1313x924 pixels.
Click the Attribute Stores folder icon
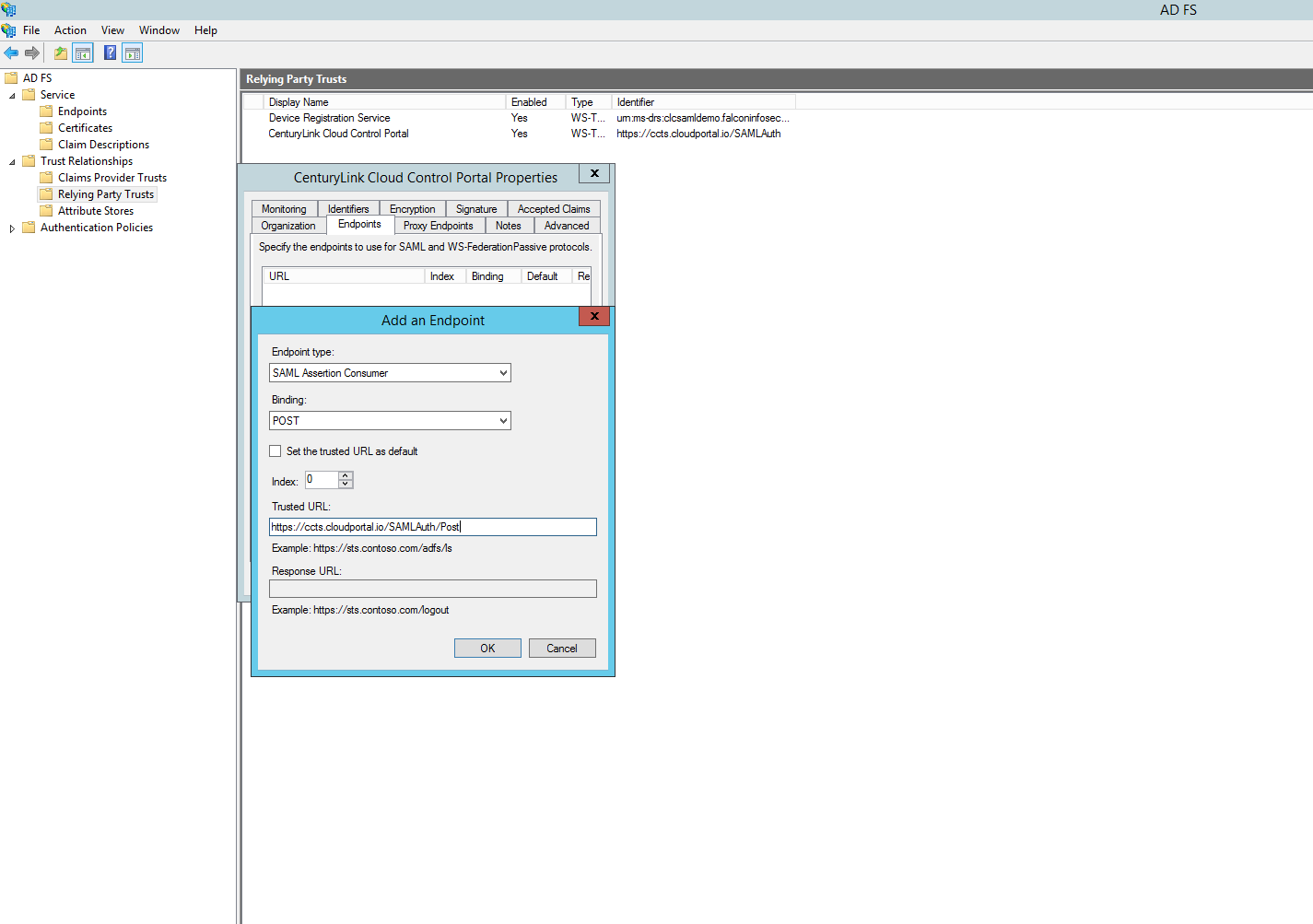[46, 211]
